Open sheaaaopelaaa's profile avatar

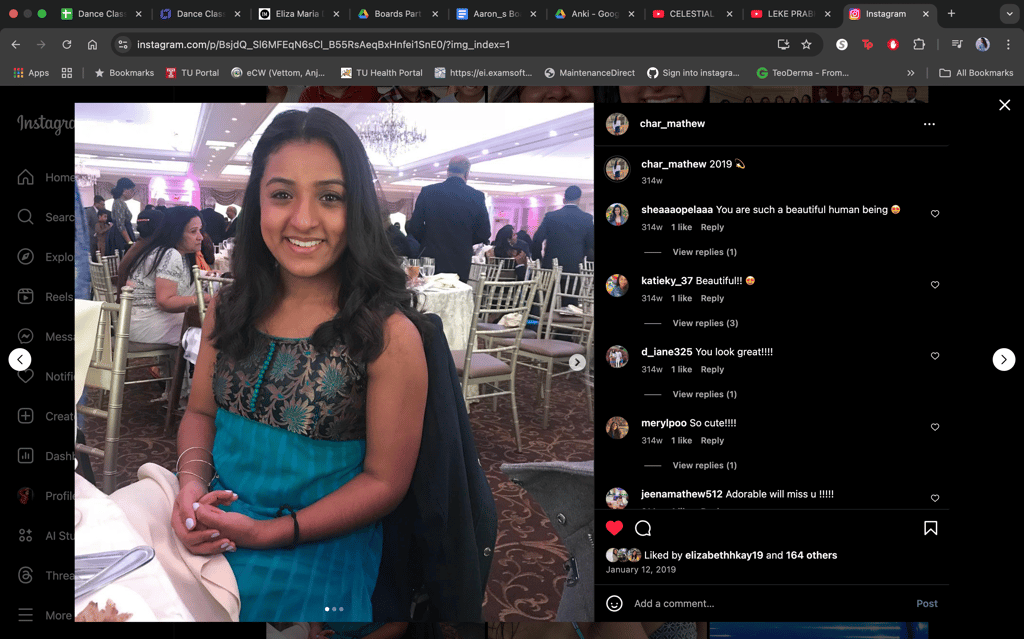pos(617,214)
